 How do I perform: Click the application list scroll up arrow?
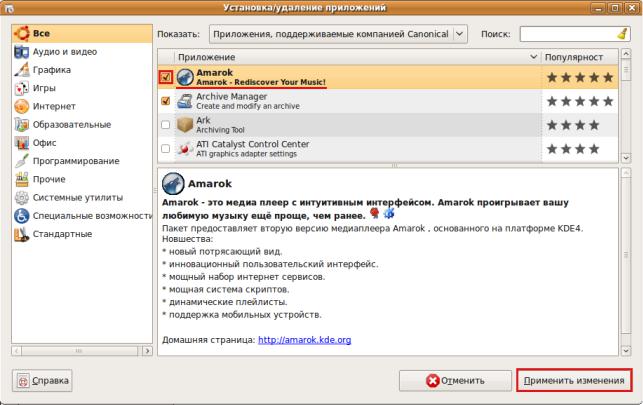(626, 54)
